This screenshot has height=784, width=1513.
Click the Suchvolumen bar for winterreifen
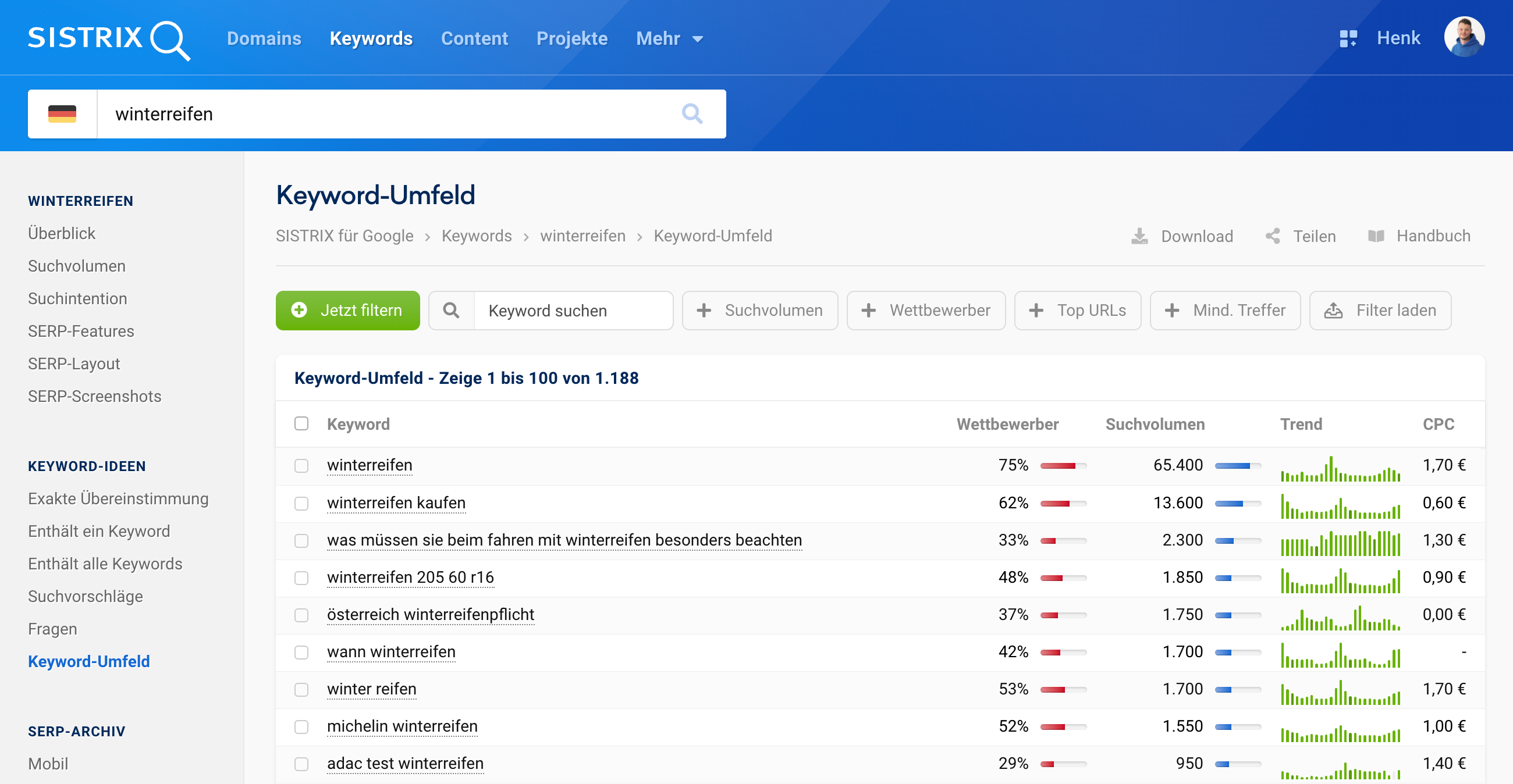pos(1238,465)
